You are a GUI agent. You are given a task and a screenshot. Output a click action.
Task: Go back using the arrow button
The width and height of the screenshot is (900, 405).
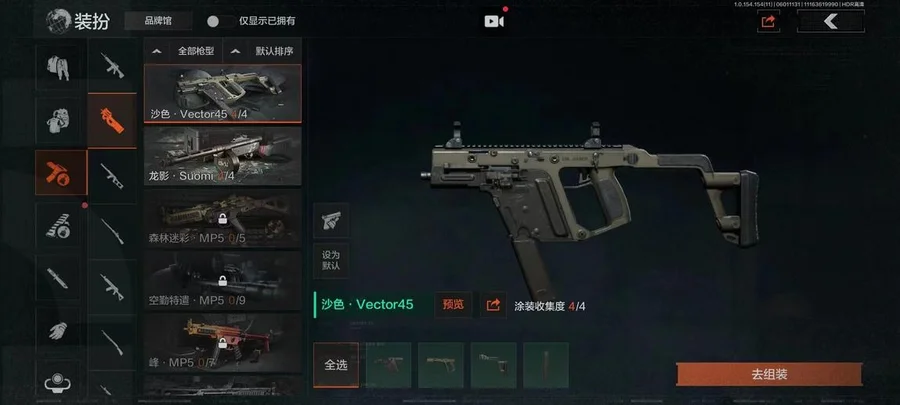(x=830, y=21)
